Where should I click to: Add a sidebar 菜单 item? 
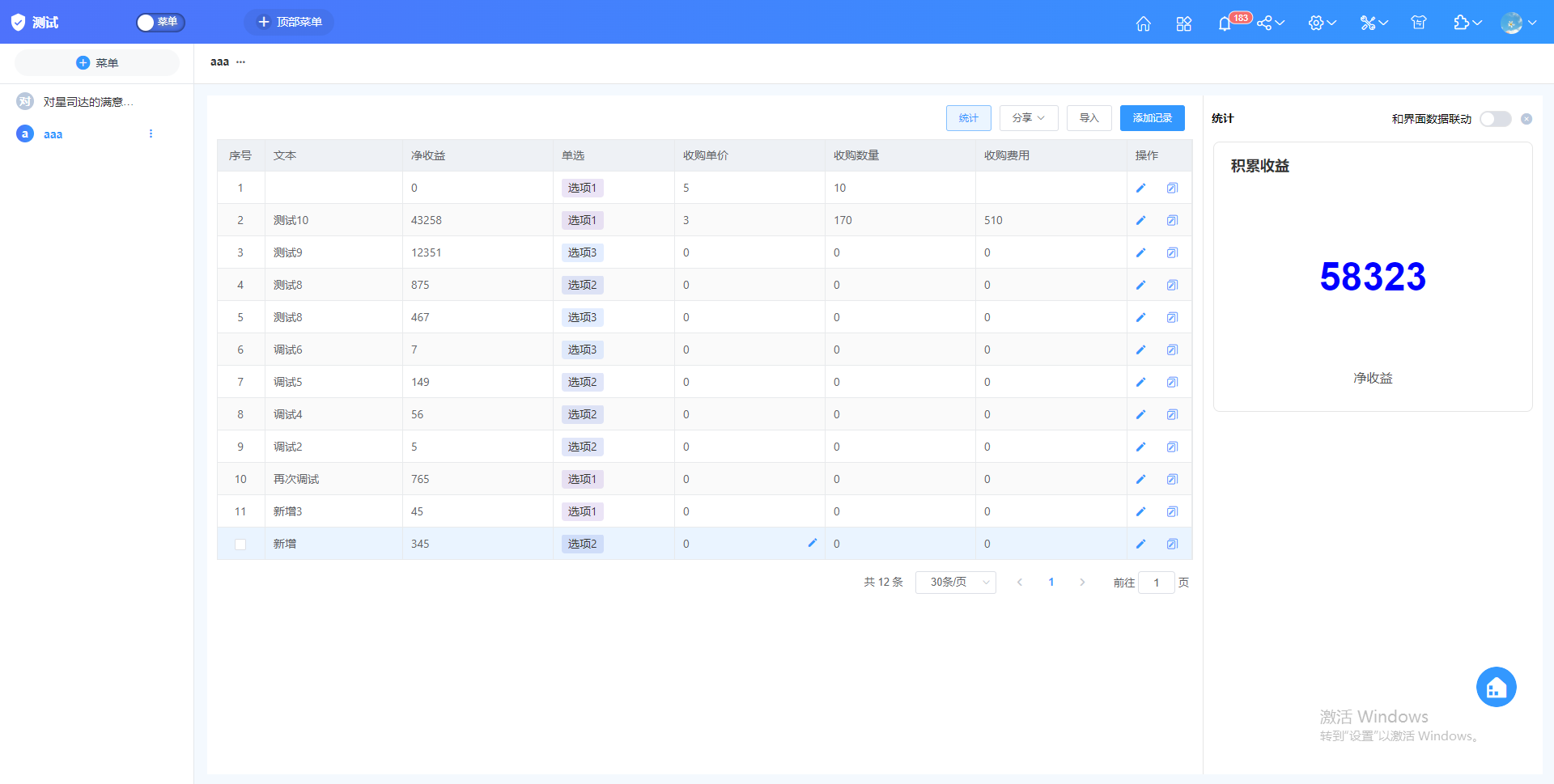tap(97, 62)
